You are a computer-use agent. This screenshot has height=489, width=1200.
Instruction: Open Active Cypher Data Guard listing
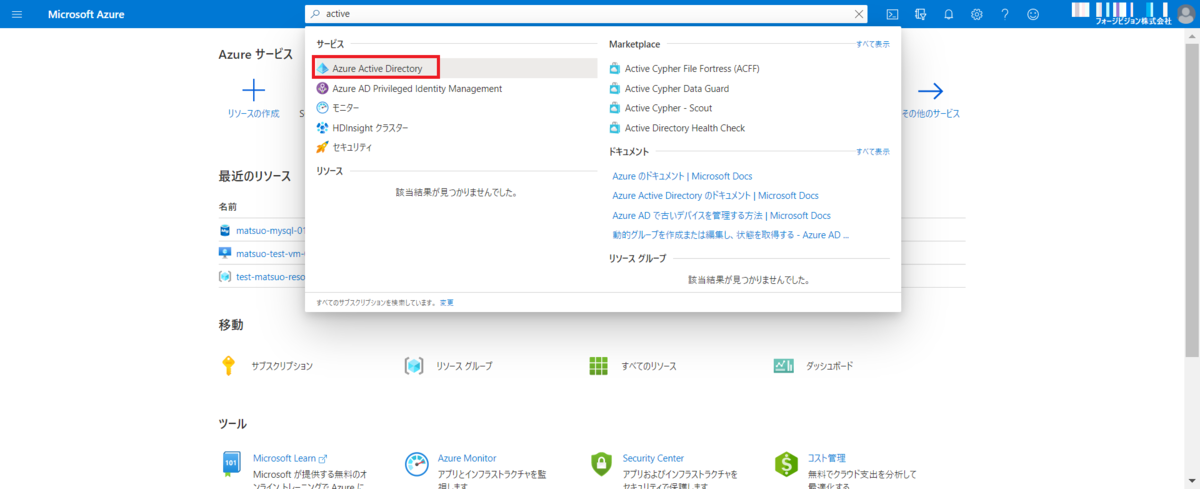pos(677,88)
